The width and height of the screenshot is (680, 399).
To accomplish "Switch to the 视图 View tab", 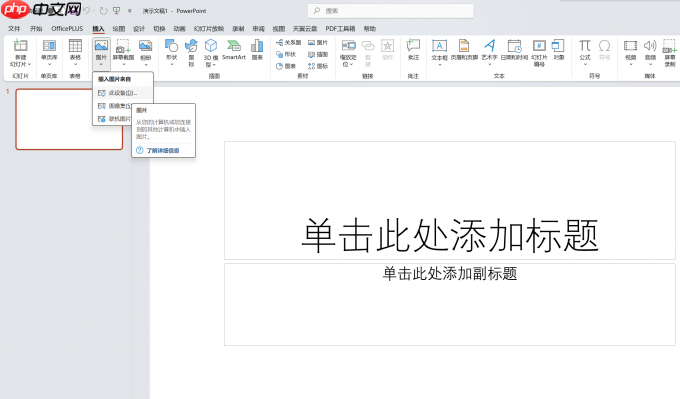I will tap(278, 29).
